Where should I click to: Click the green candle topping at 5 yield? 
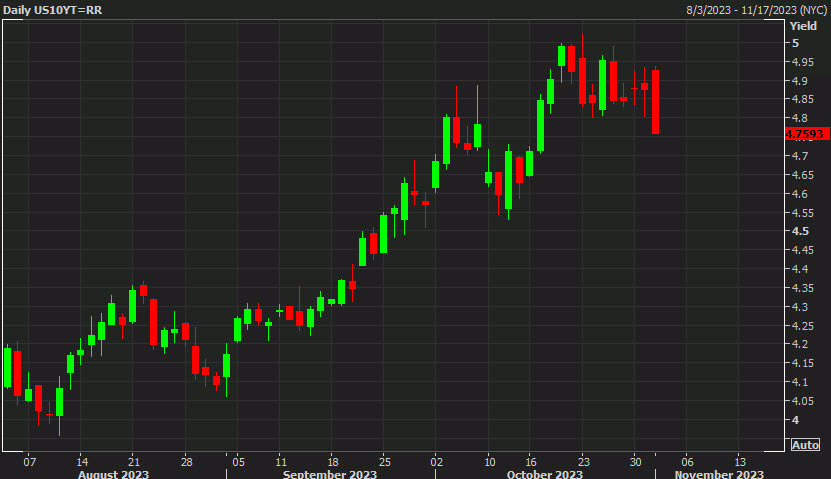pyautogui.click(x=561, y=56)
